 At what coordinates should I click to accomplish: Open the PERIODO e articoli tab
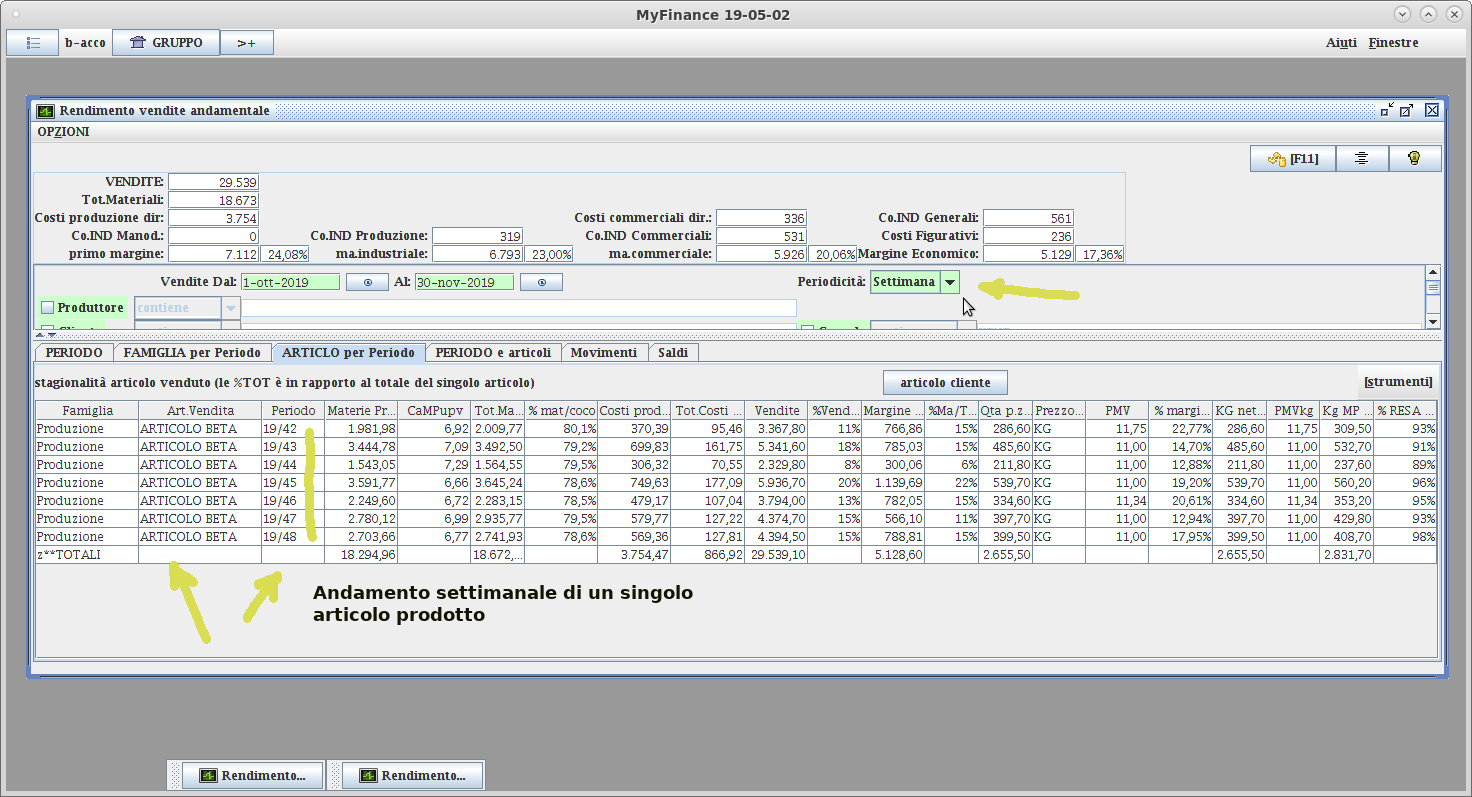(493, 353)
